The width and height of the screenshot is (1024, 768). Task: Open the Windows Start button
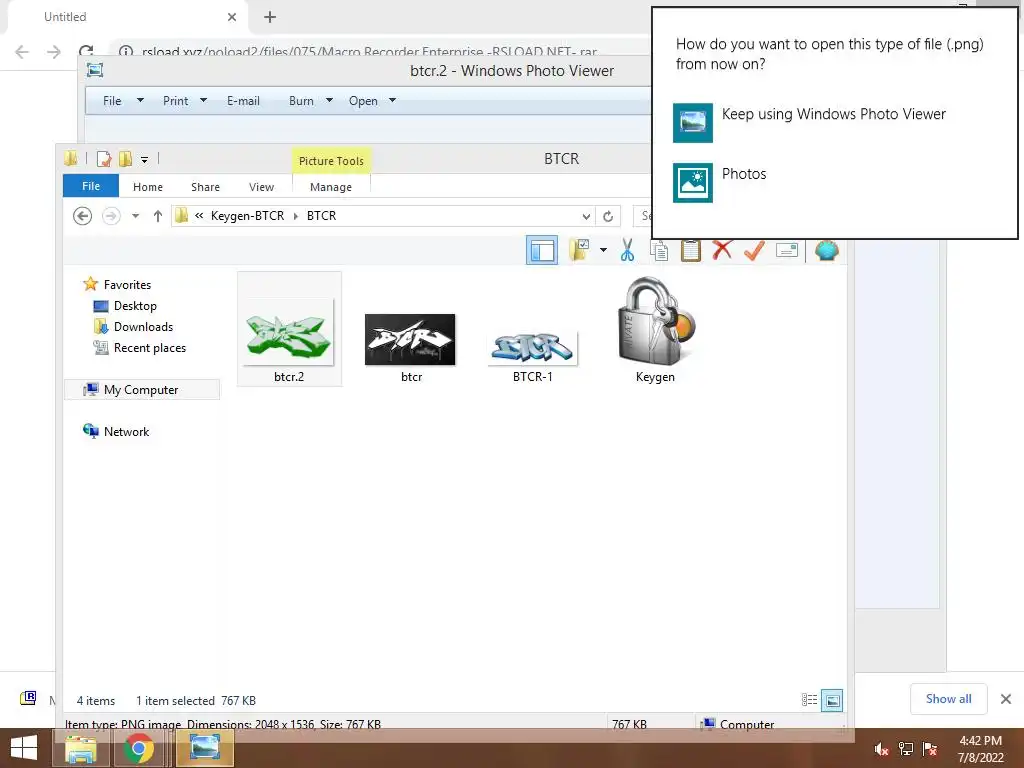tap(24, 748)
